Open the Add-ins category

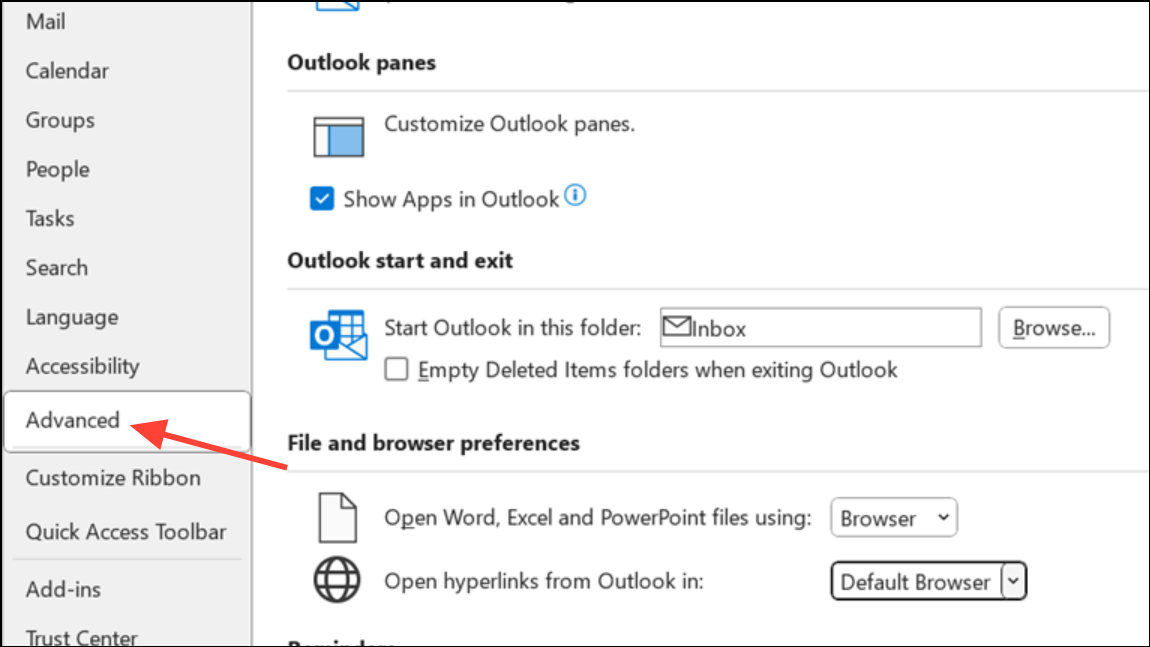click(63, 590)
